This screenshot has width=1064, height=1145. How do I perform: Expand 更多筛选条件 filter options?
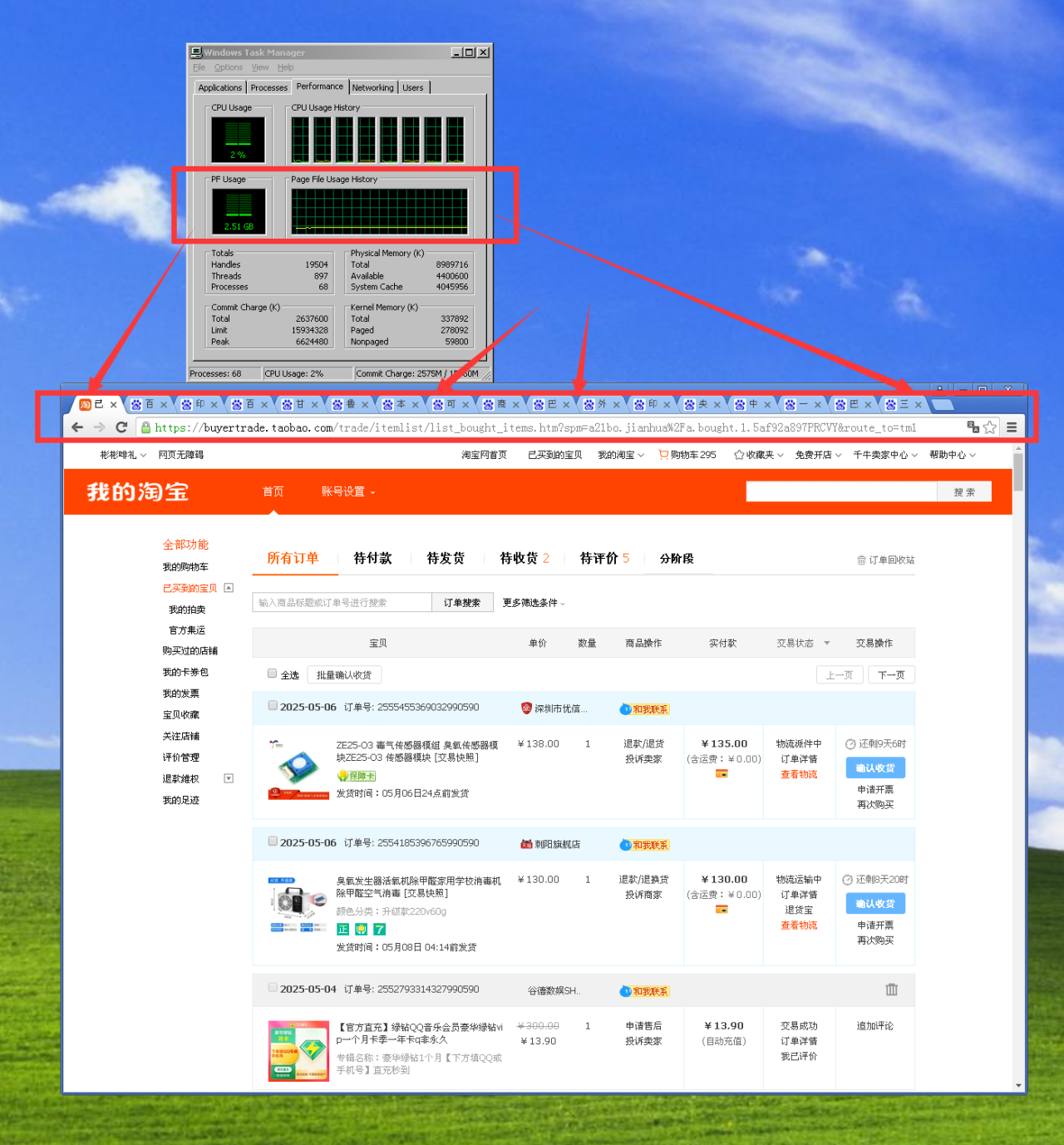click(534, 603)
